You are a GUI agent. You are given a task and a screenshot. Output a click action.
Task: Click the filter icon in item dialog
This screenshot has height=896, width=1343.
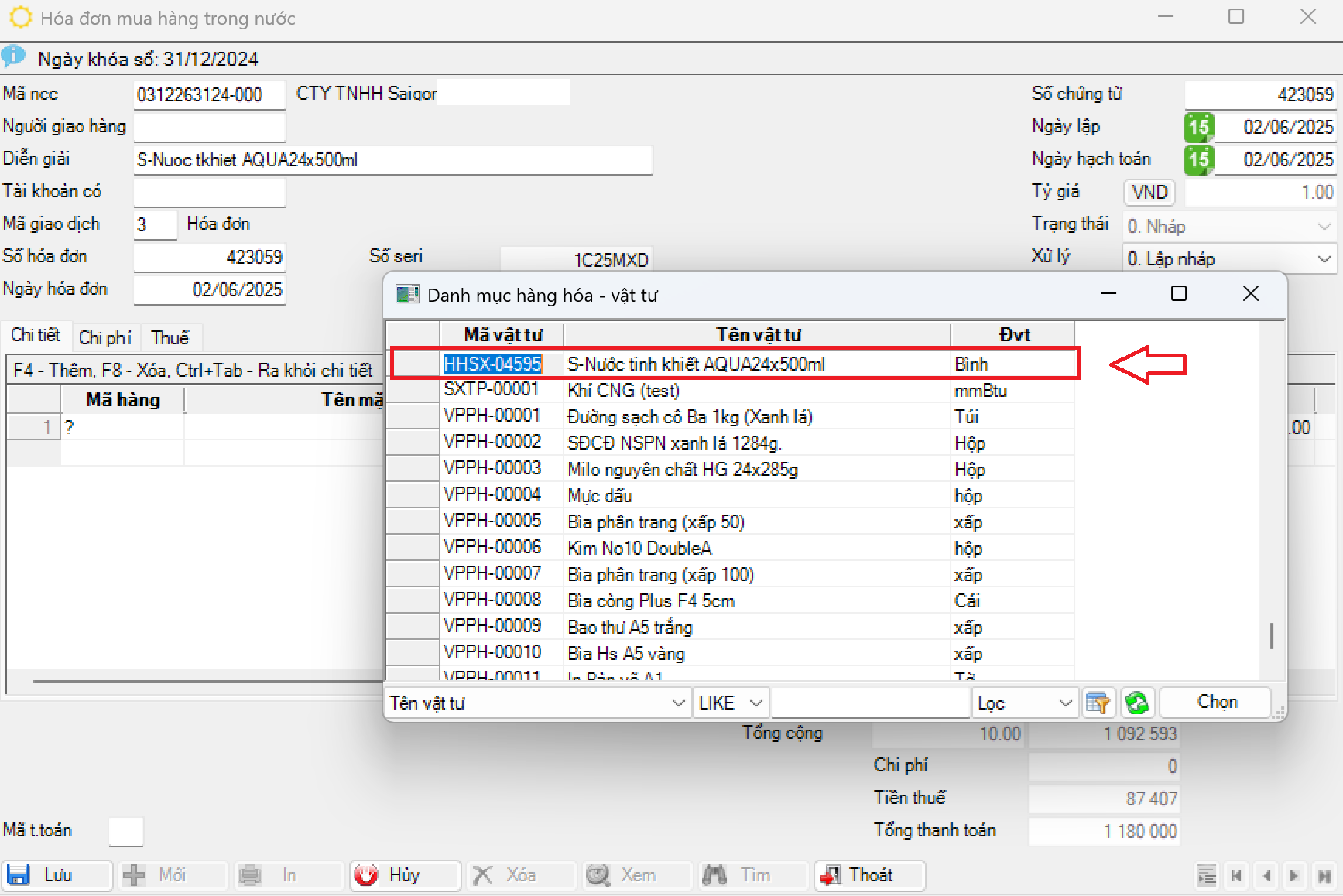point(1098,703)
